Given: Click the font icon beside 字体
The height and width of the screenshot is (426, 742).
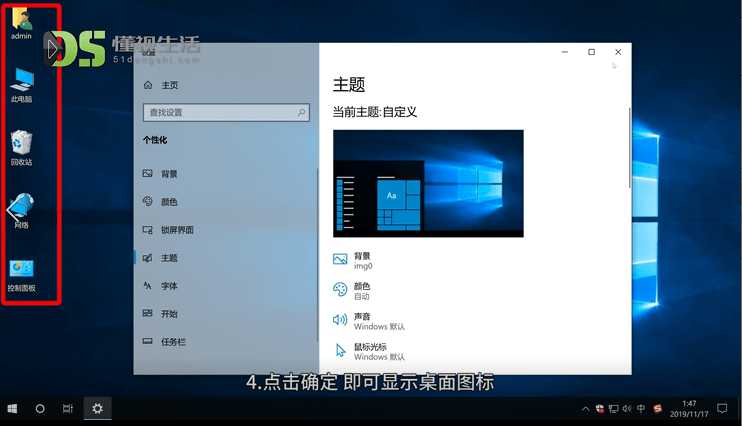Looking at the screenshot, I should pyautogui.click(x=148, y=285).
